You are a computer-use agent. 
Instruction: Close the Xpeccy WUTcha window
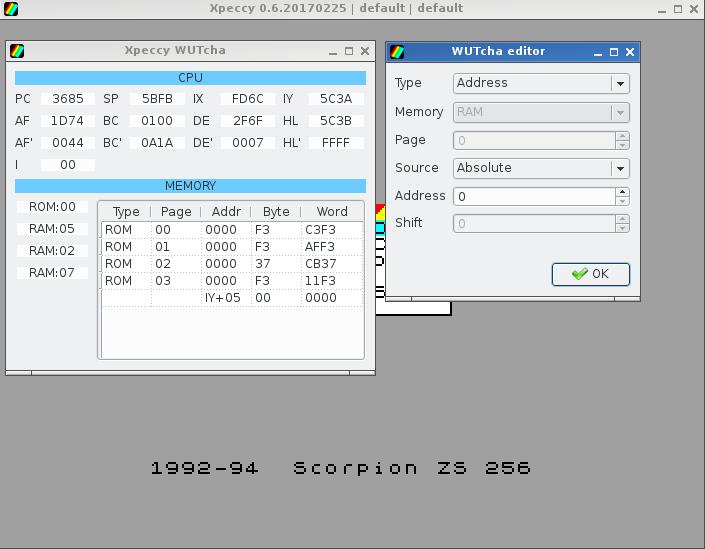365,51
